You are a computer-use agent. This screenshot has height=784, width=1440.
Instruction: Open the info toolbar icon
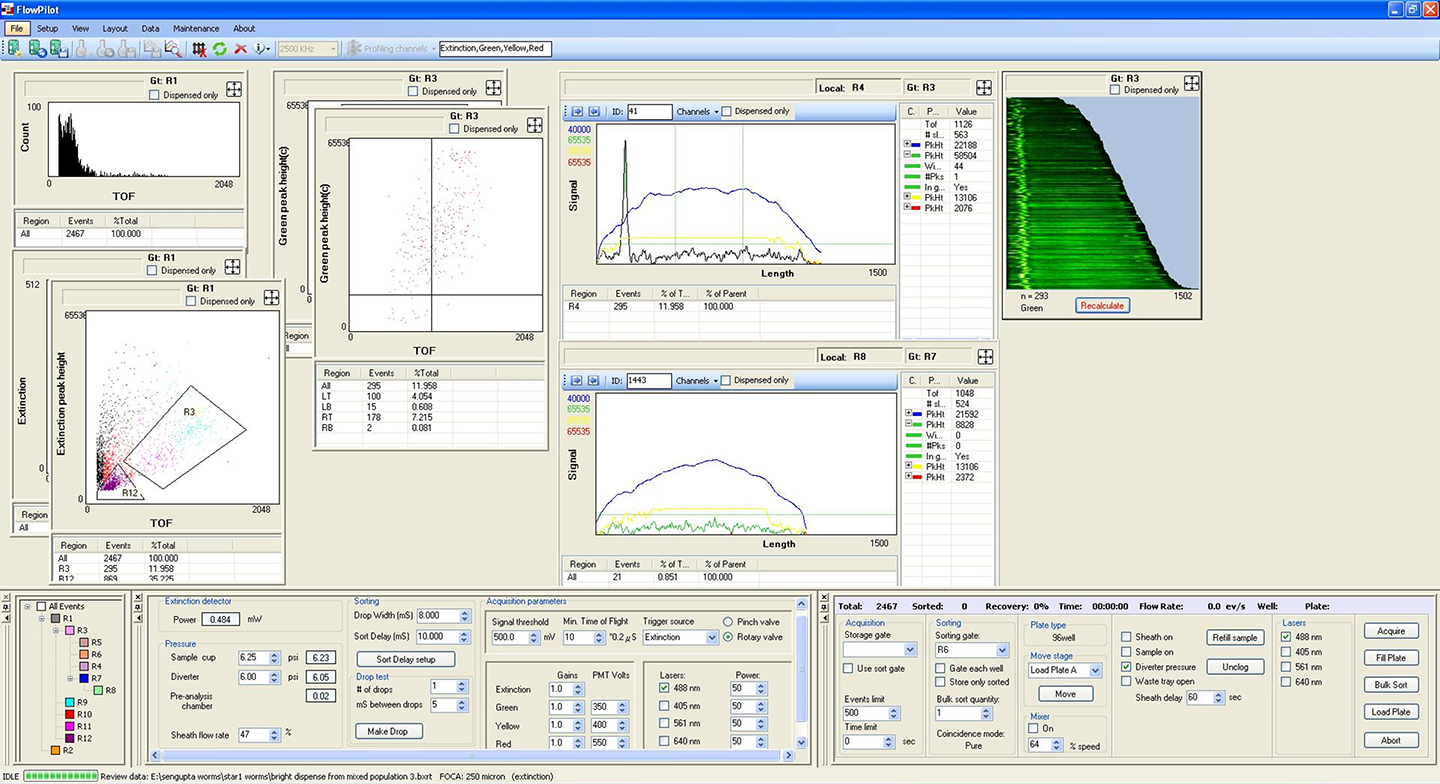pyautogui.click(x=258, y=48)
